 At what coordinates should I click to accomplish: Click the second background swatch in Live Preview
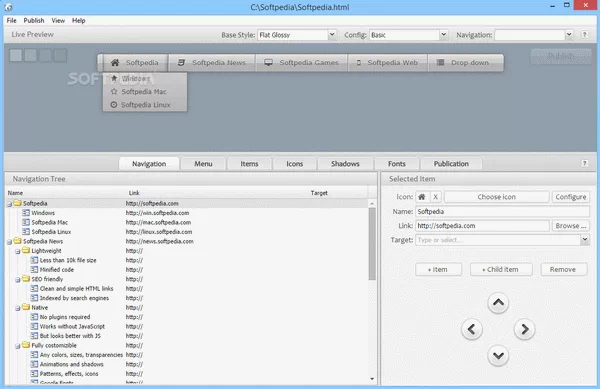(x=31, y=55)
